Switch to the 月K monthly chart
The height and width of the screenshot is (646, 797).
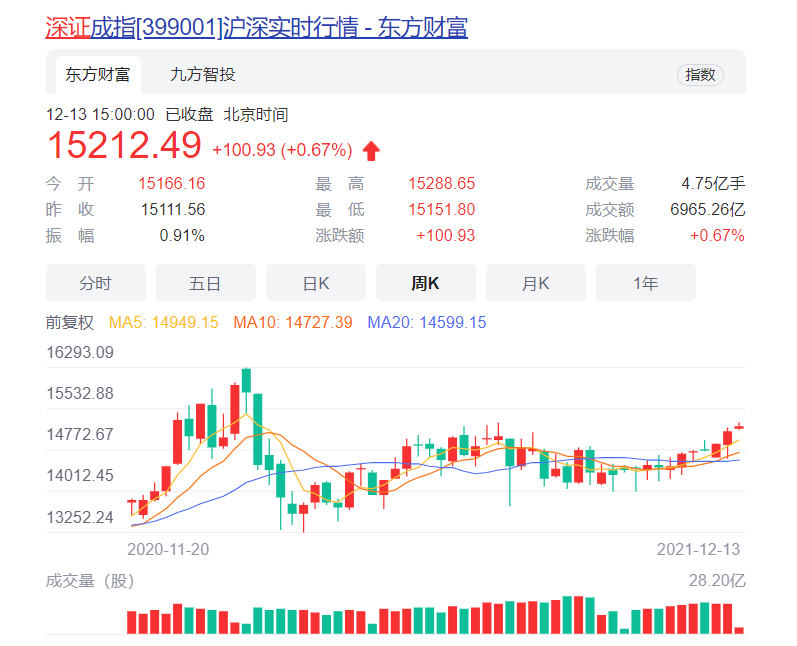536,283
